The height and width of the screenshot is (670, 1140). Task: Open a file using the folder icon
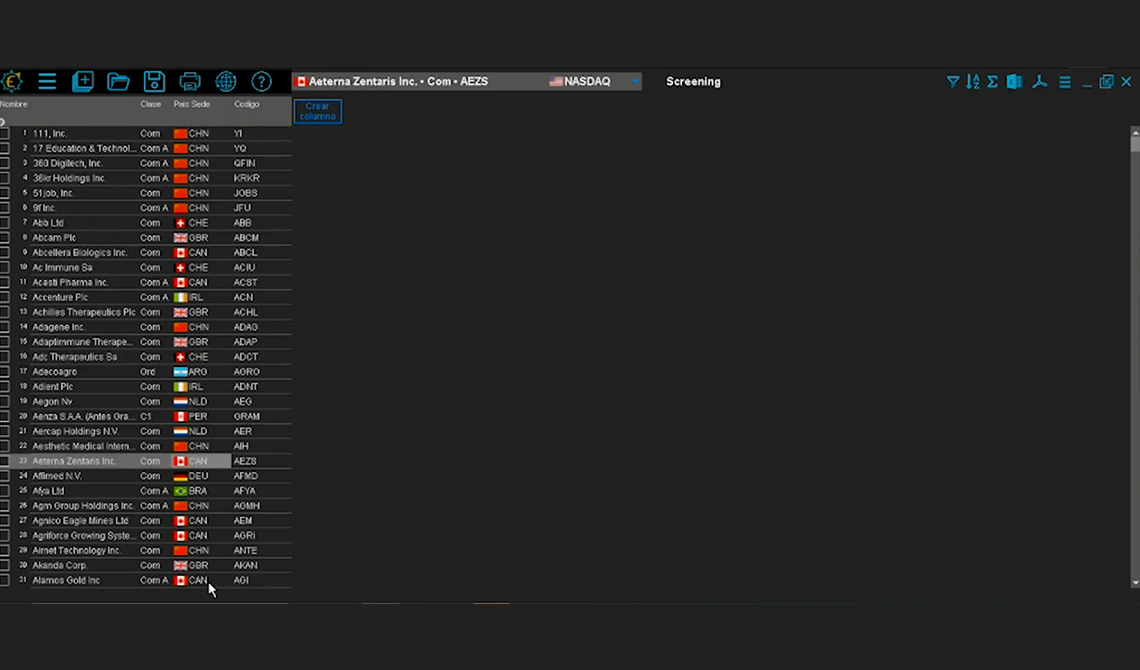click(x=119, y=81)
